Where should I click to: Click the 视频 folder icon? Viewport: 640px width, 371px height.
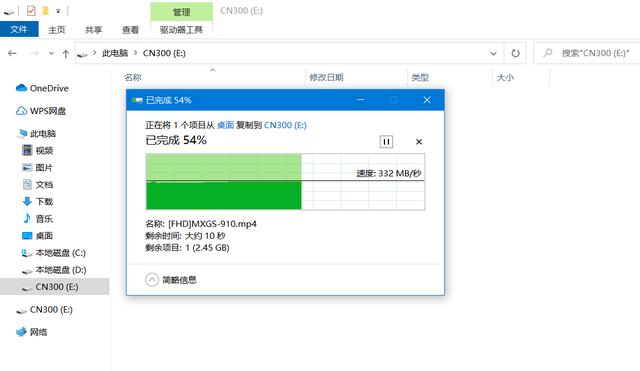click(27, 150)
